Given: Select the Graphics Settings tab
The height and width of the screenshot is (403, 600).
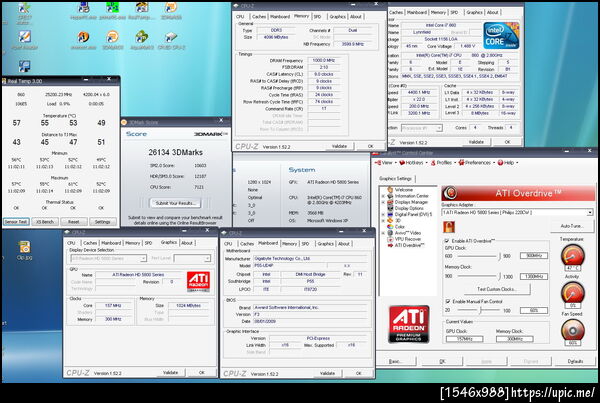Looking at the screenshot, I should [395, 178].
